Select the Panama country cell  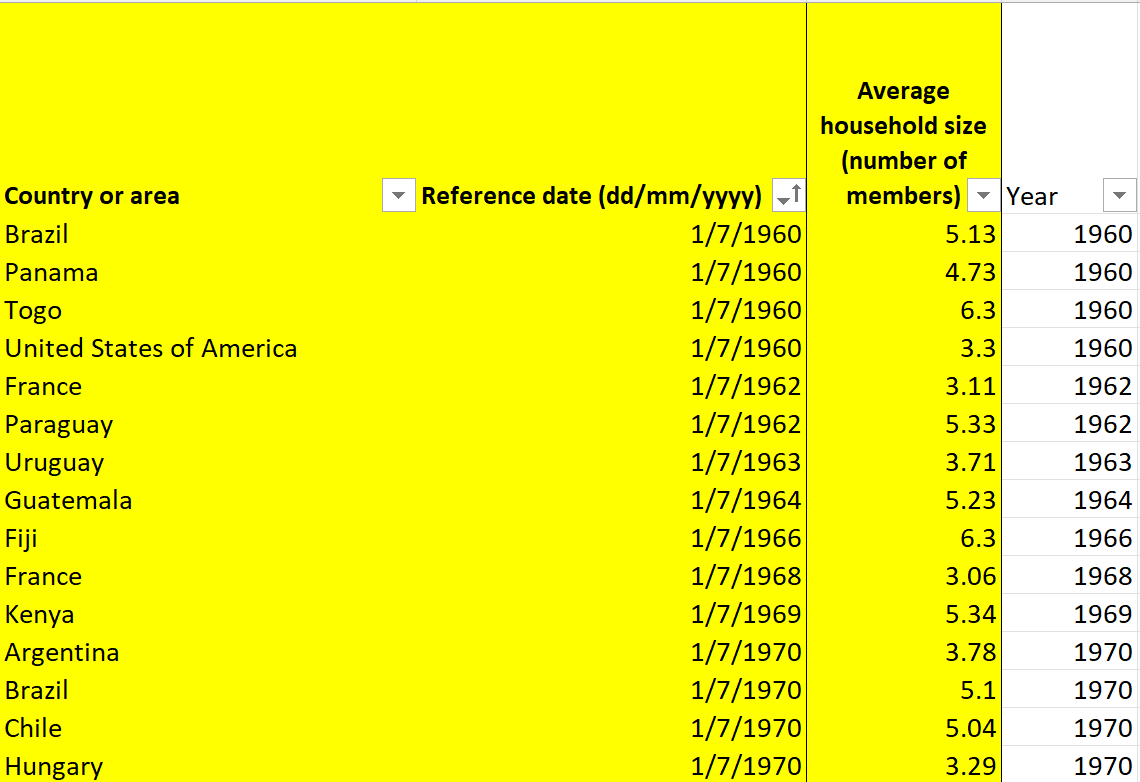(51, 273)
